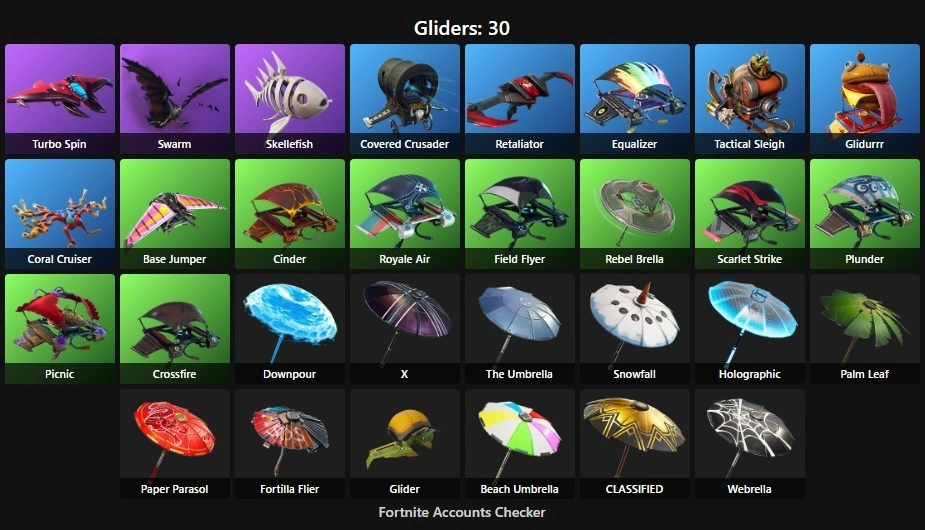Select the Tactical Sleigh glider
Screen dimensions: 925x530
point(750,99)
